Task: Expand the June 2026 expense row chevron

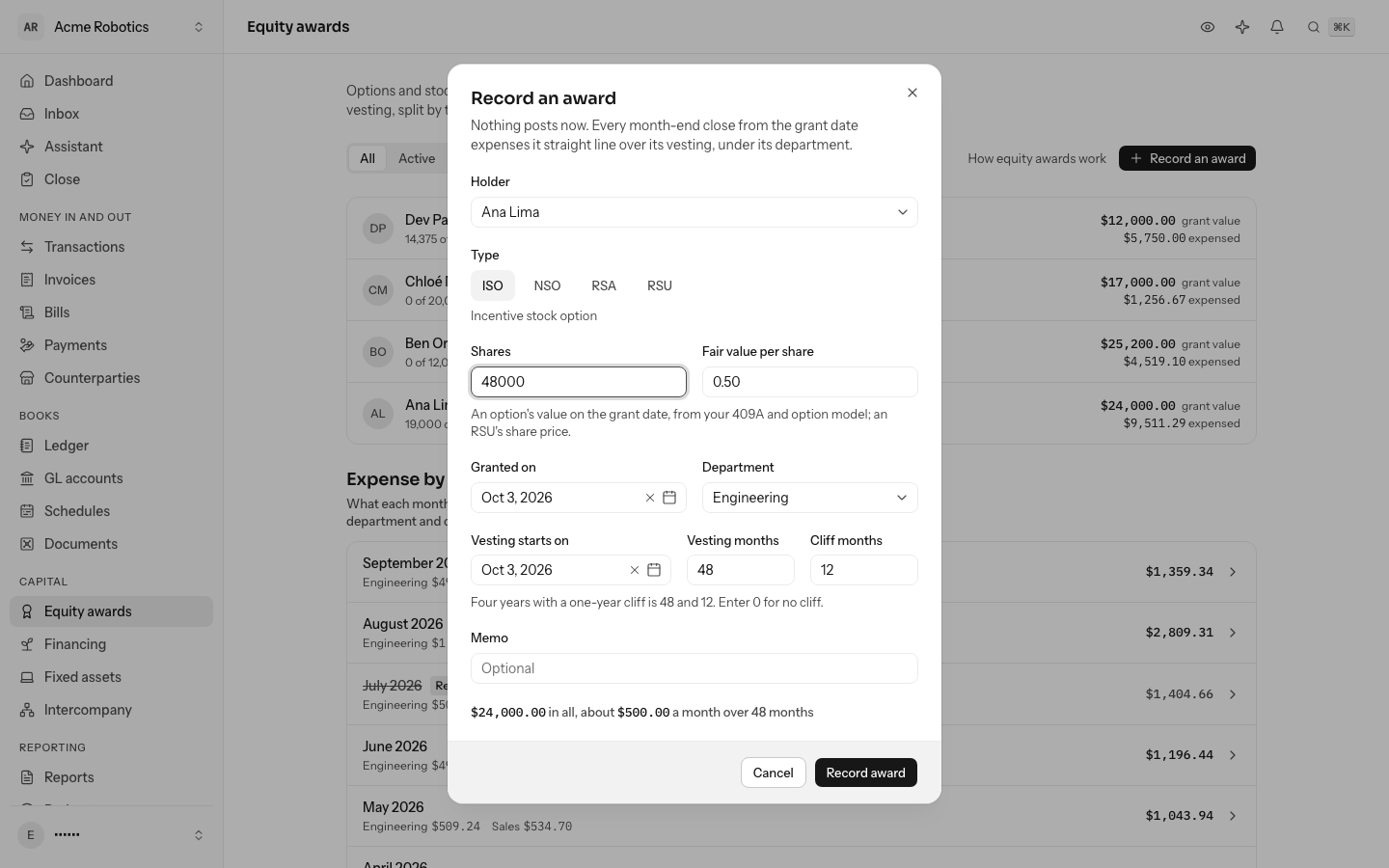Action: pyautogui.click(x=1233, y=755)
